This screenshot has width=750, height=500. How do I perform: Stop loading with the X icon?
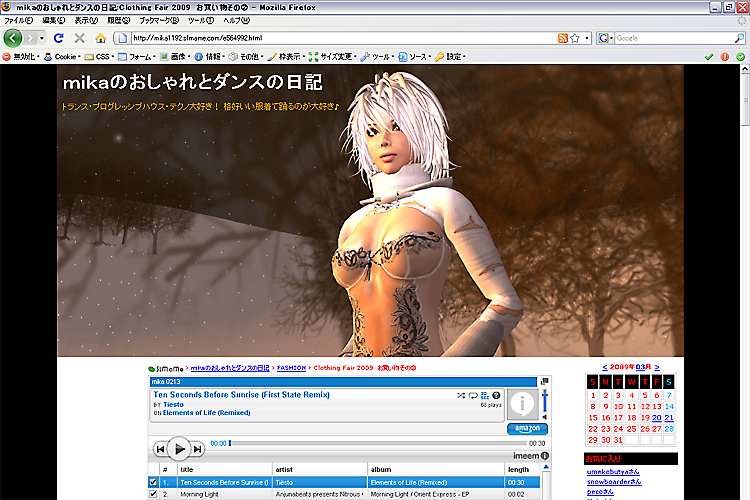point(80,38)
